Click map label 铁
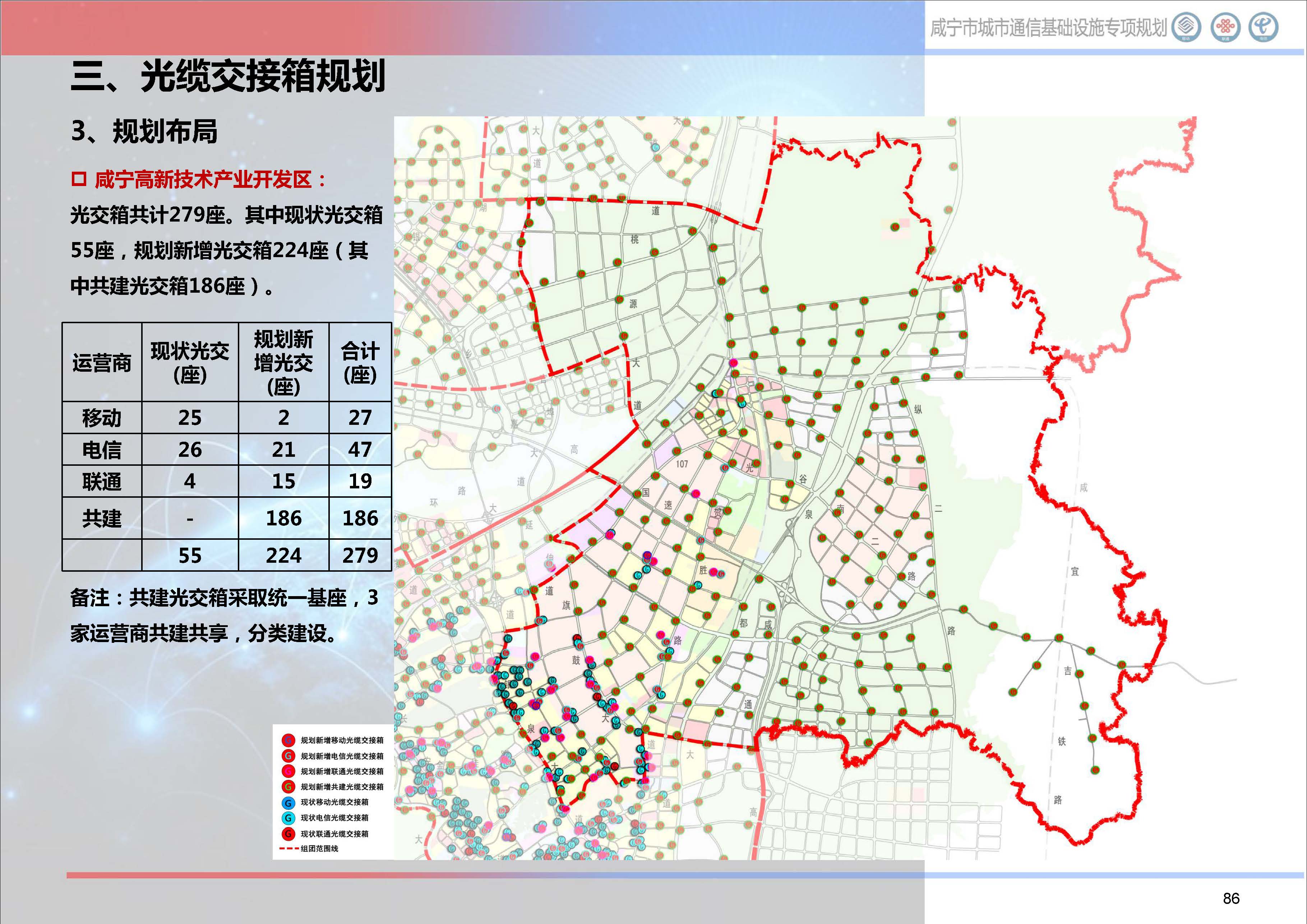This screenshot has height=924, width=1307. tap(1062, 741)
